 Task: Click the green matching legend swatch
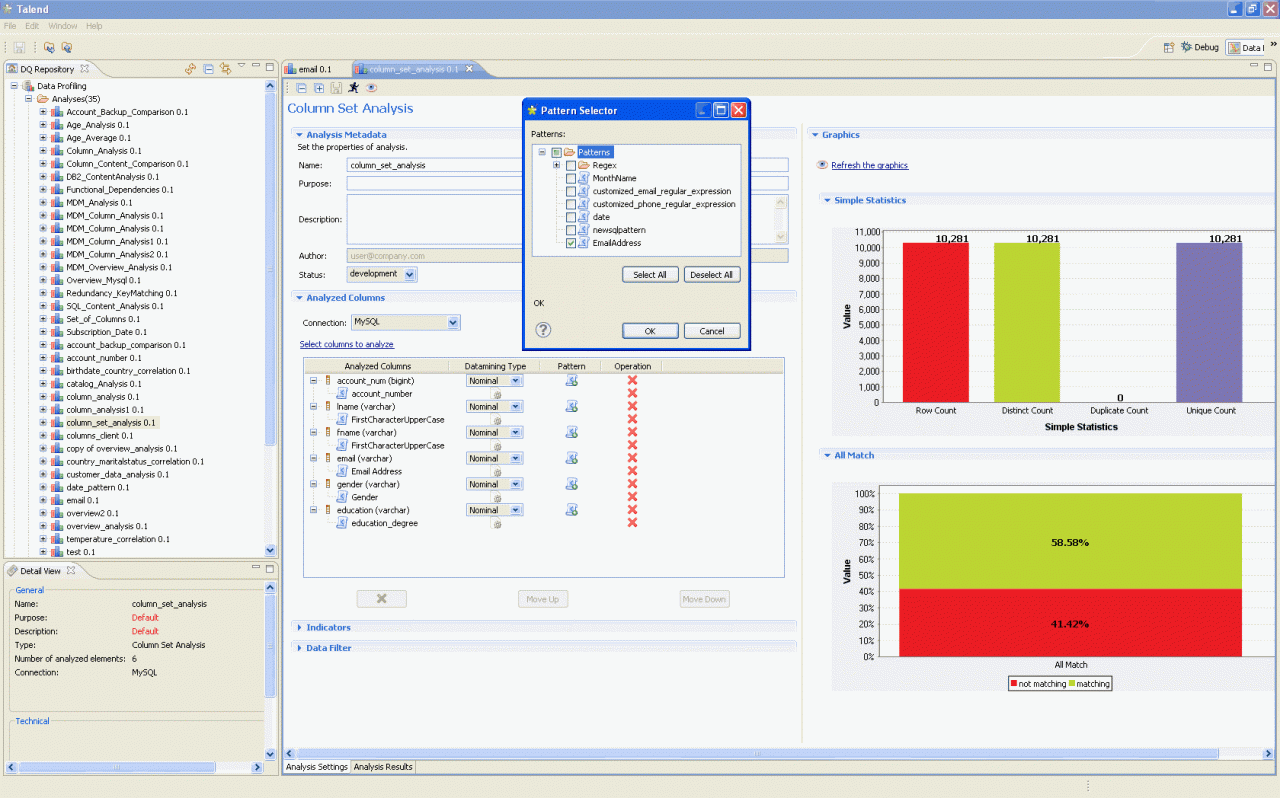pos(1071,684)
